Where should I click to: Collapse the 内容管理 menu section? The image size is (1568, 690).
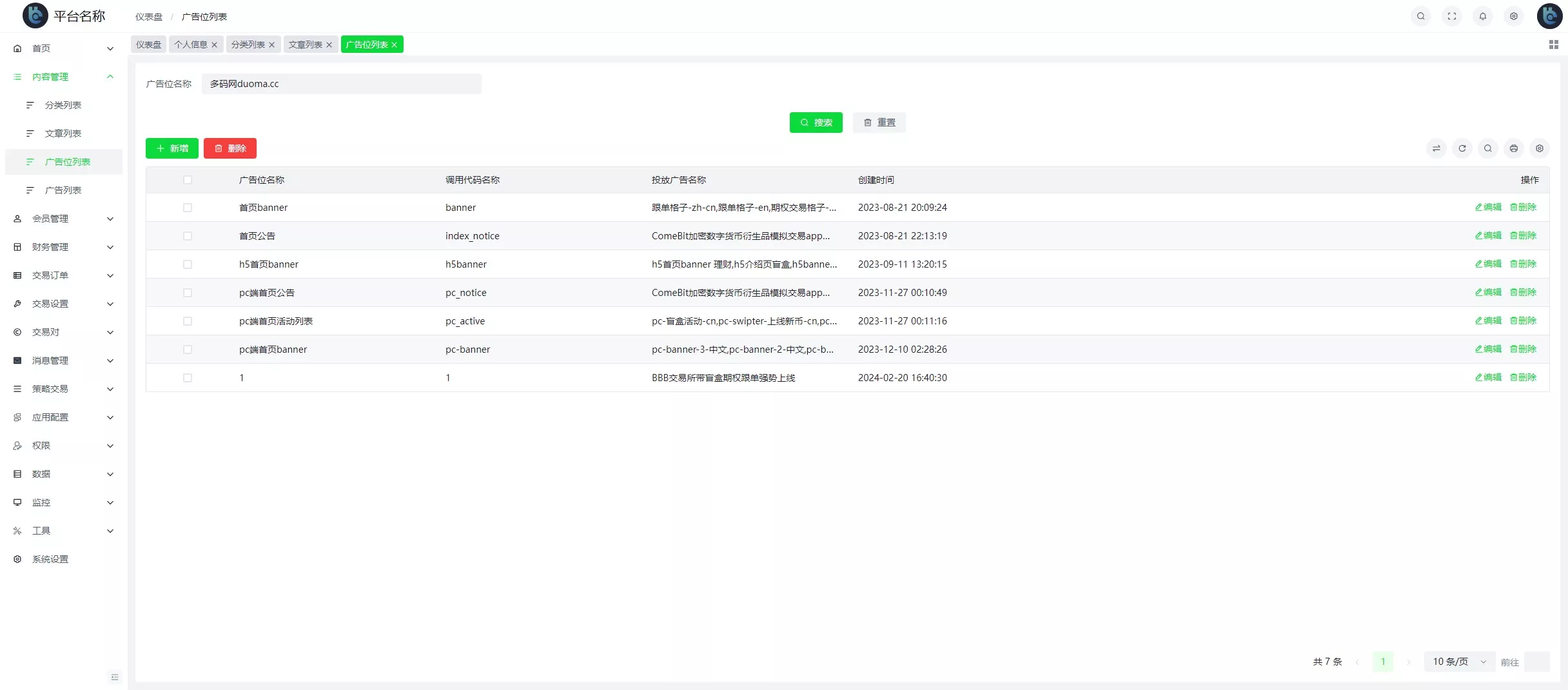point(63,77)
